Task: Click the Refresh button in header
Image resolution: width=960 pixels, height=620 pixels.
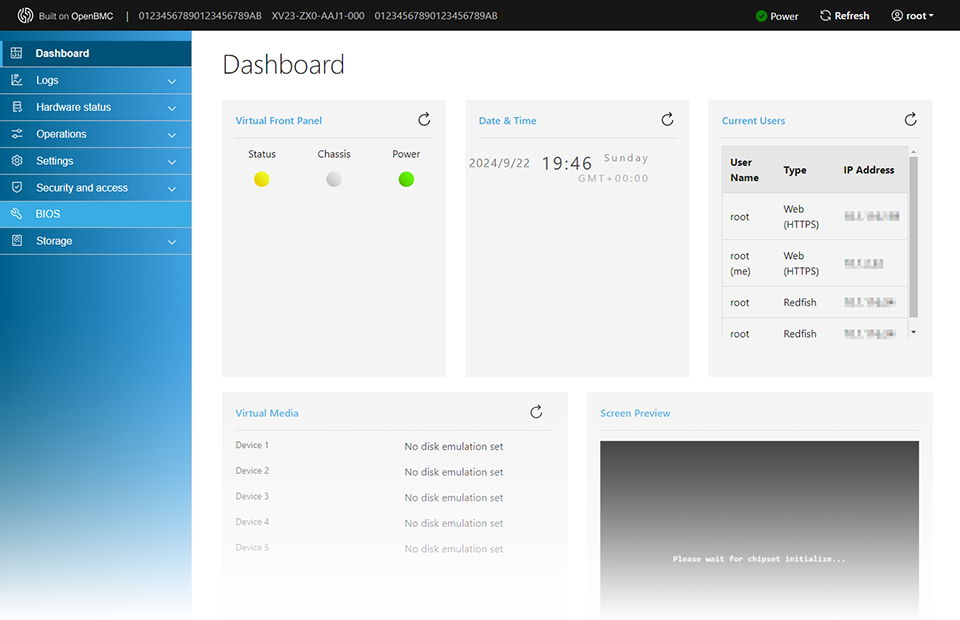Action: [x=844, y=16]
